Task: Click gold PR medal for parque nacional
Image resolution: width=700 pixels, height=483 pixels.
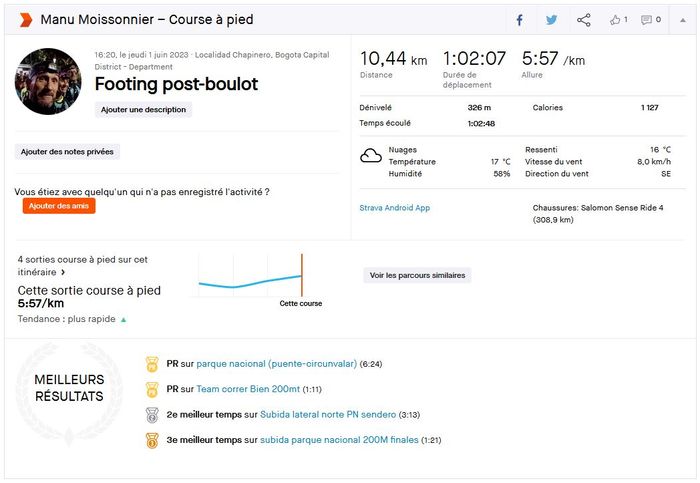Action: coord(152,364)
